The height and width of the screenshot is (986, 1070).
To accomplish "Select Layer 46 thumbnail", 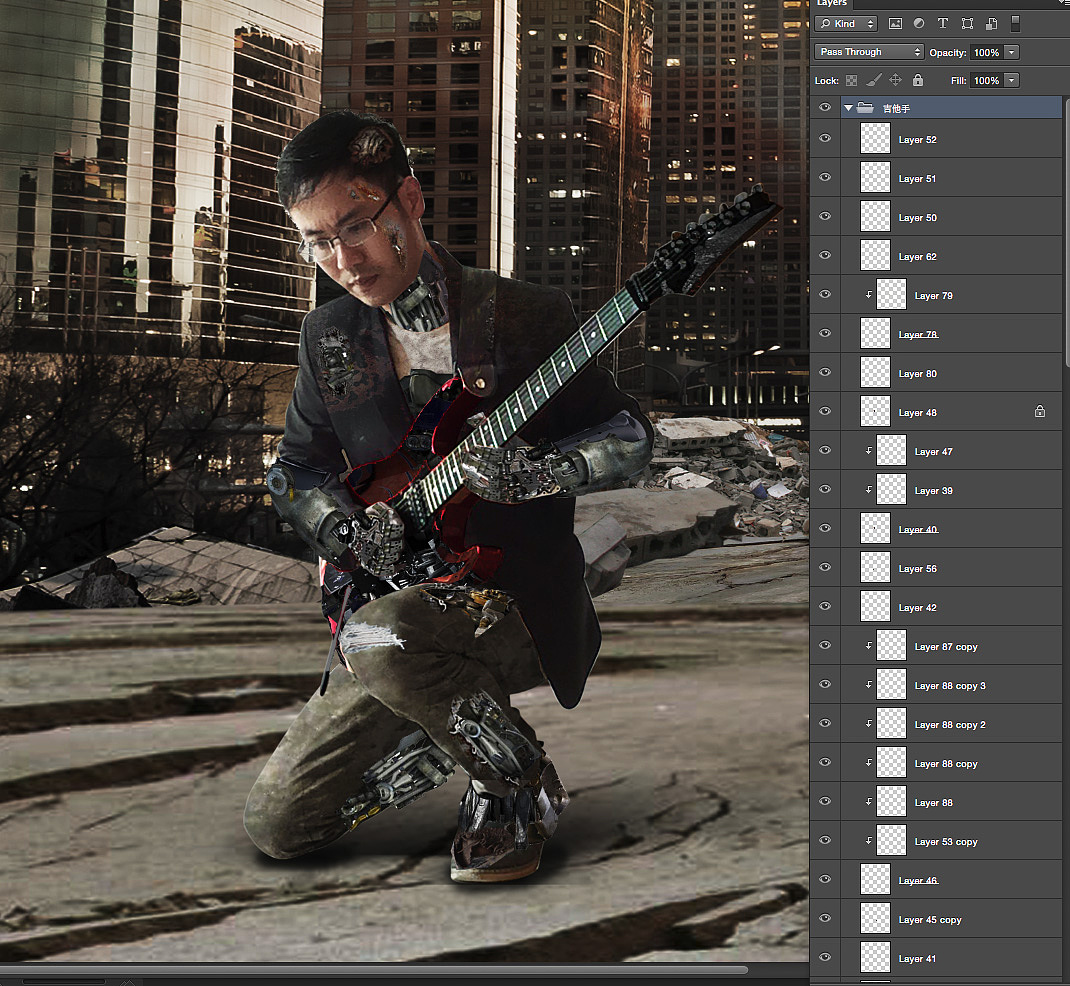I will coord(876,880).
